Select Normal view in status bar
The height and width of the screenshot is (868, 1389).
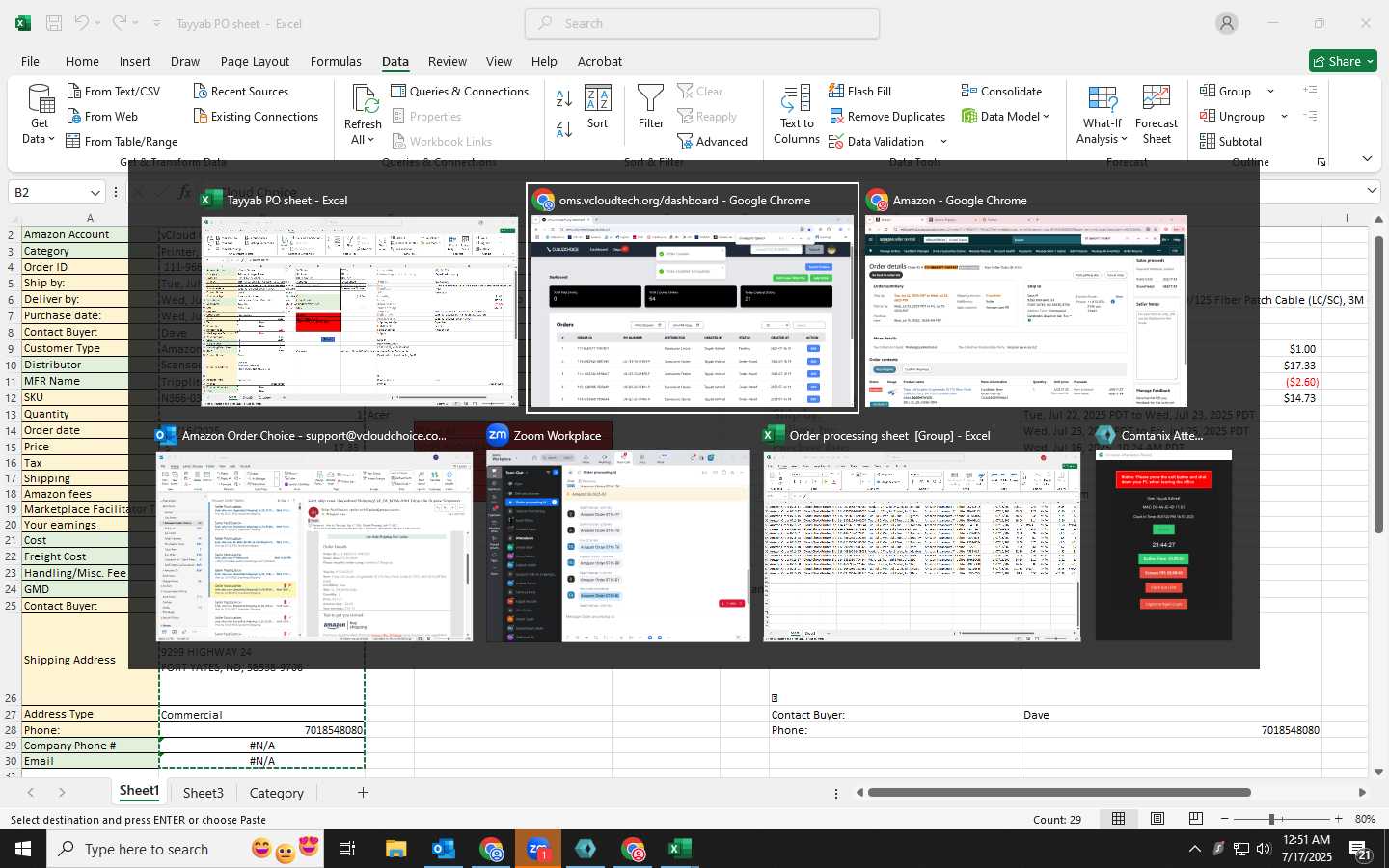(x=1119, y=819)
